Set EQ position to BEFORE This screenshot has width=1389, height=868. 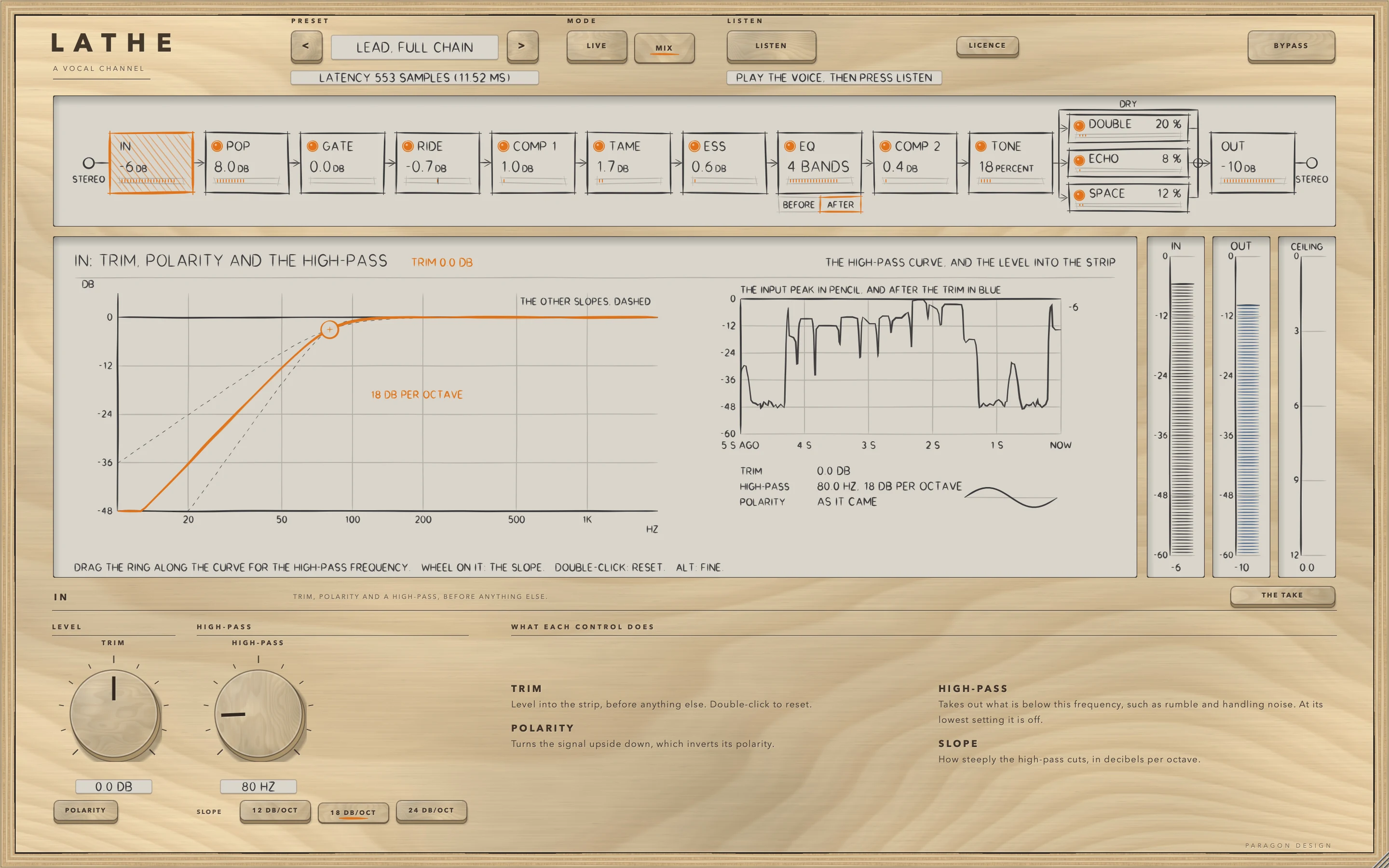tap(798, 205)
